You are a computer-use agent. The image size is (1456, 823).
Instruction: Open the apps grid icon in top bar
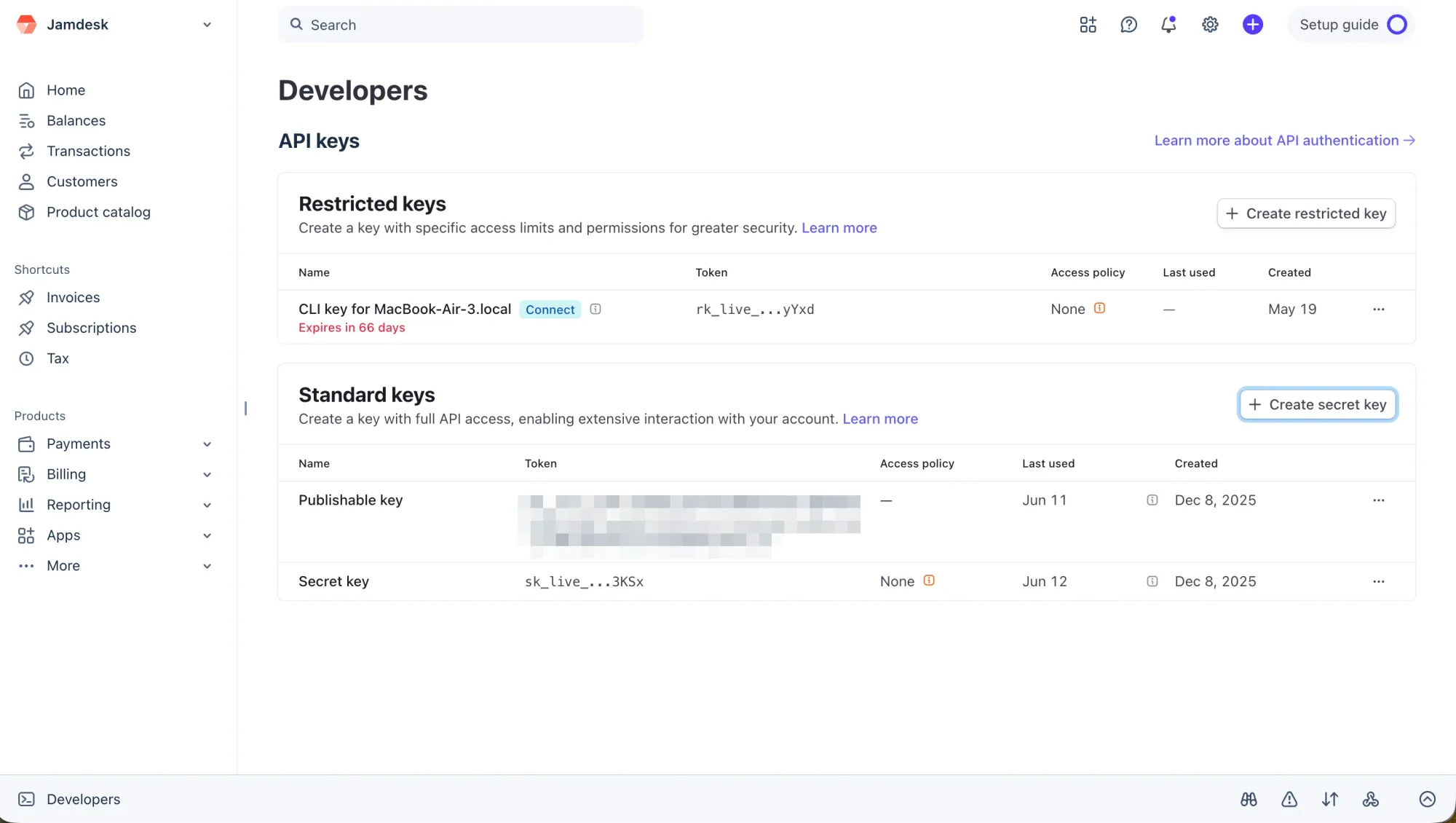1088,25
